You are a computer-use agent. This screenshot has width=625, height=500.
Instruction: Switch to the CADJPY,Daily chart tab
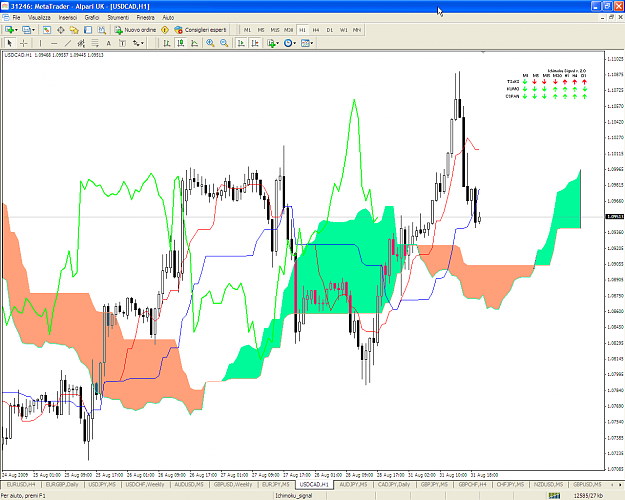coord(394,484)
